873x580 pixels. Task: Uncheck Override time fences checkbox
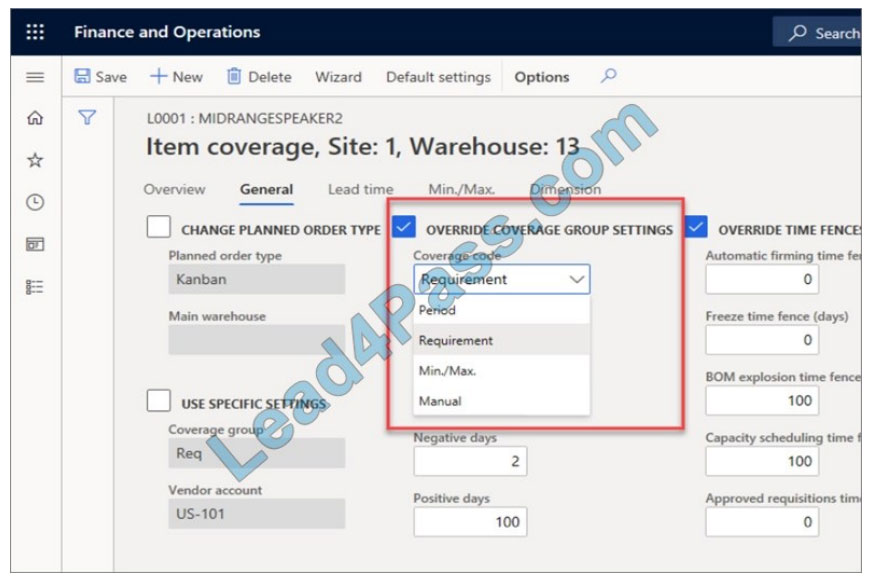point(696,227)
